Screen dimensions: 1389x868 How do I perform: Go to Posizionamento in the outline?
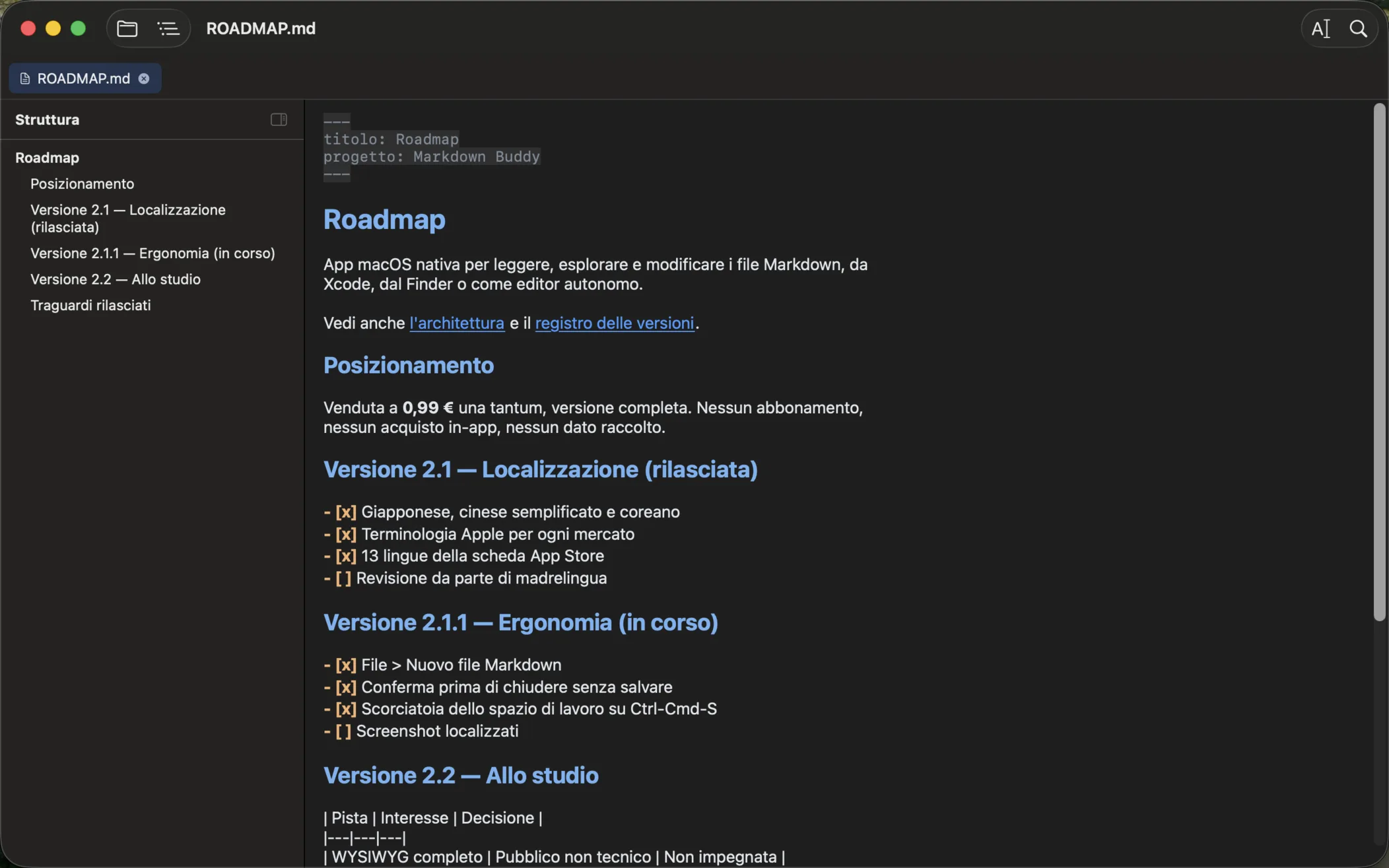pyautogui.click(x=82, y=184)
